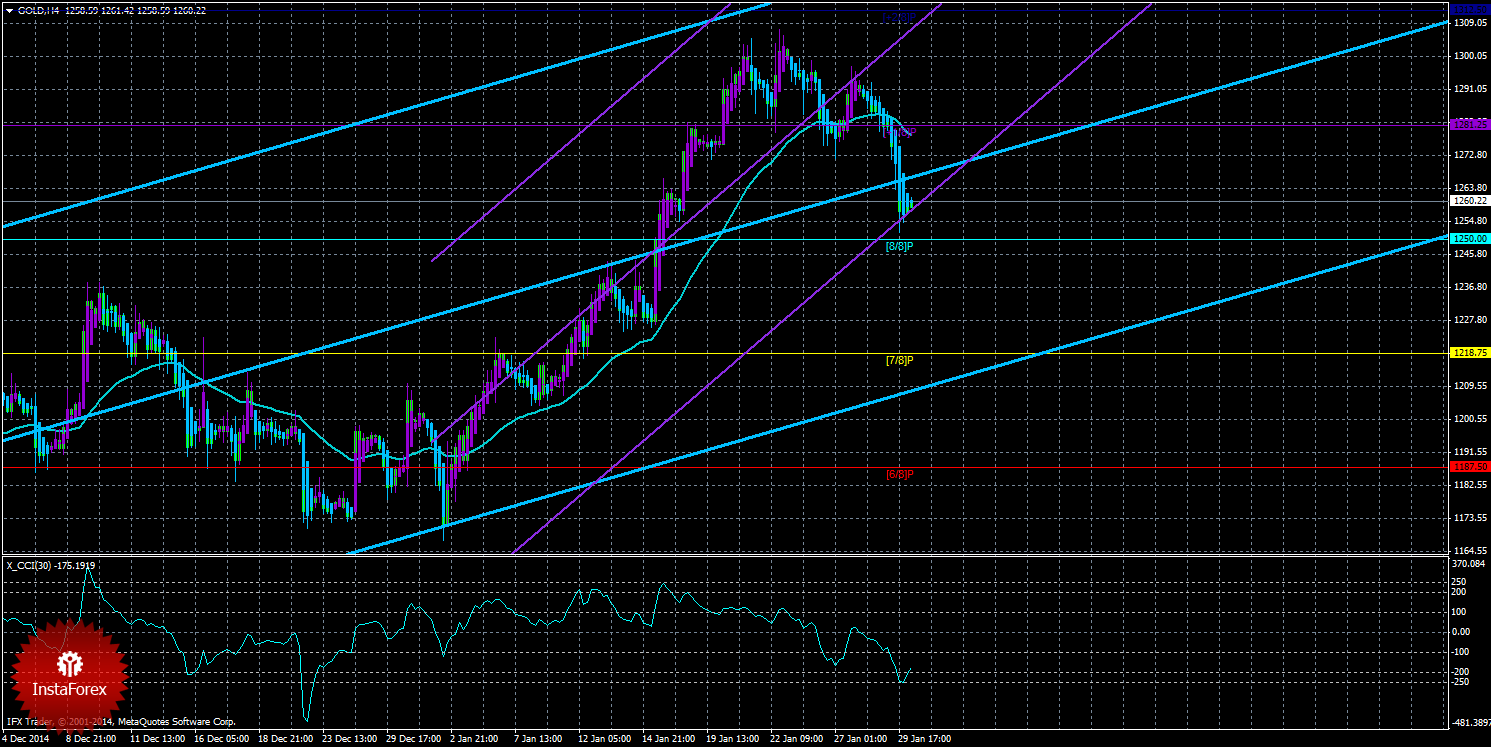Click the 0.00 CCI scale value

click(1463, 631)
